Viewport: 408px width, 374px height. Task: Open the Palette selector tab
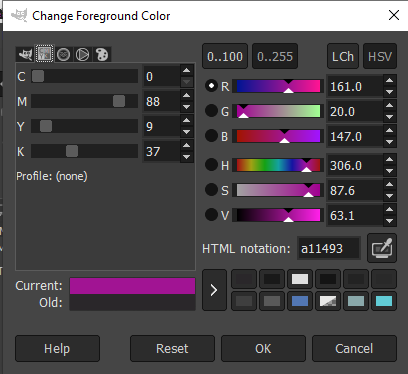[102, 54]
